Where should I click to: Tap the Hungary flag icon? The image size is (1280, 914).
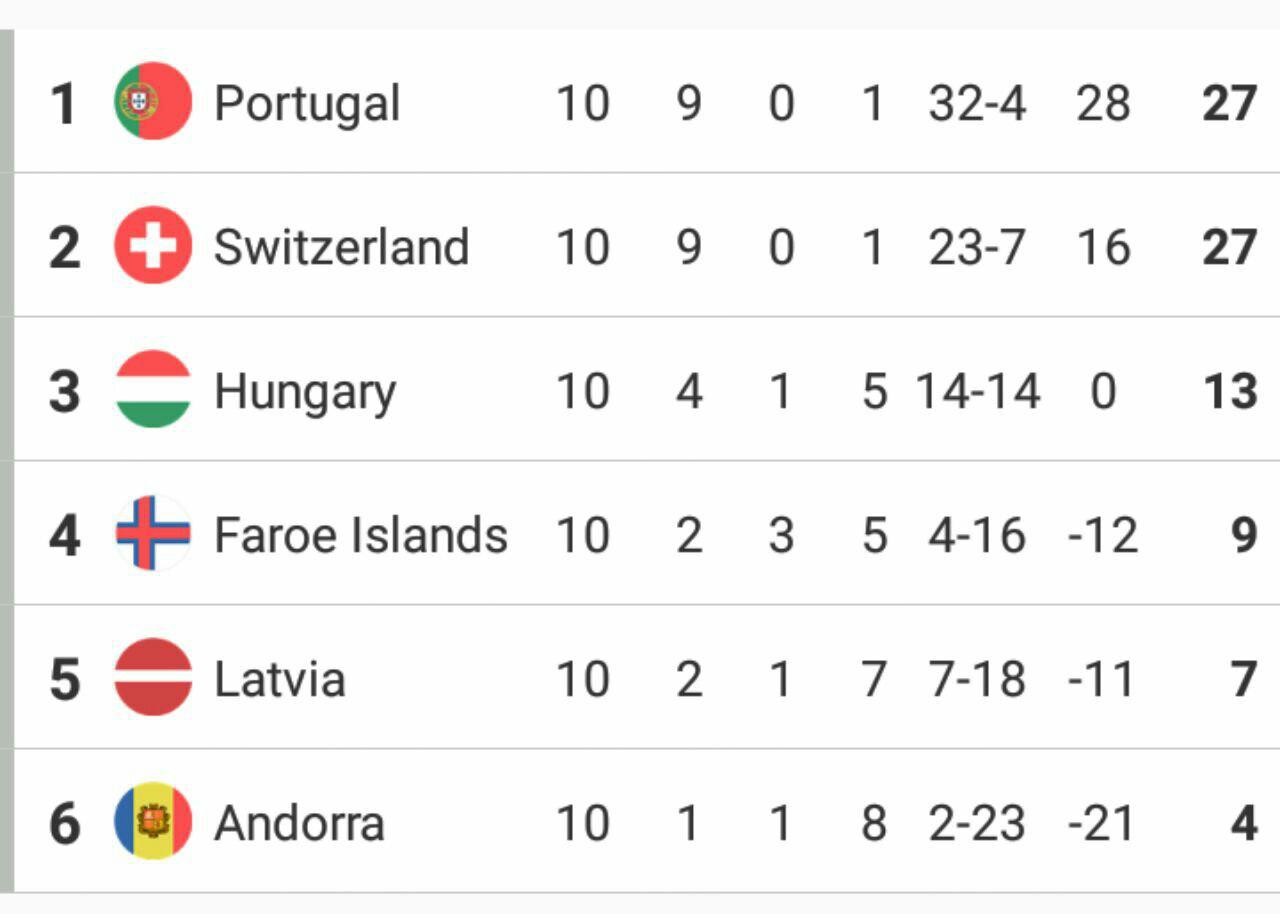153,389
